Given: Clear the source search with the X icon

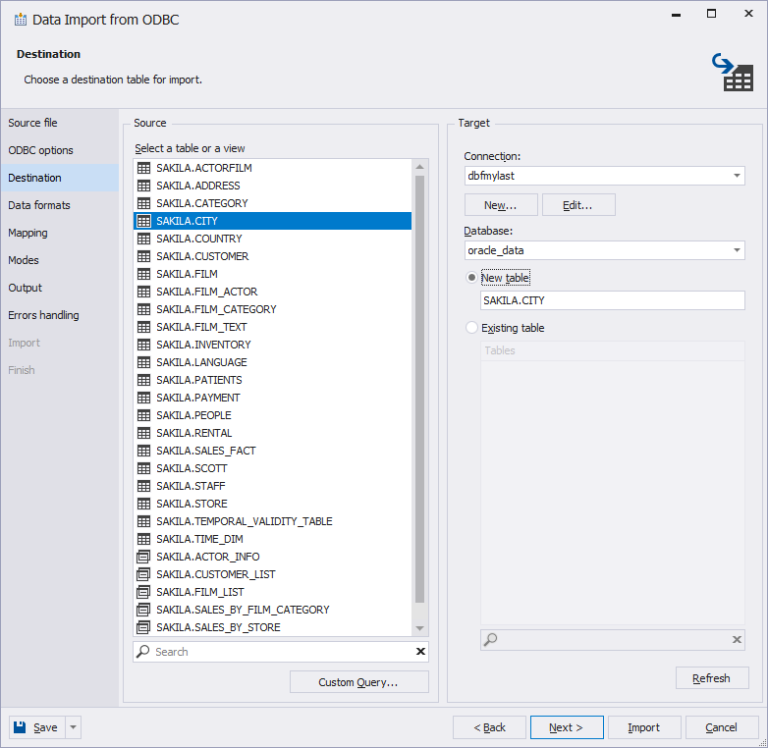Looking at the screenshot, I should pos(420,652).
